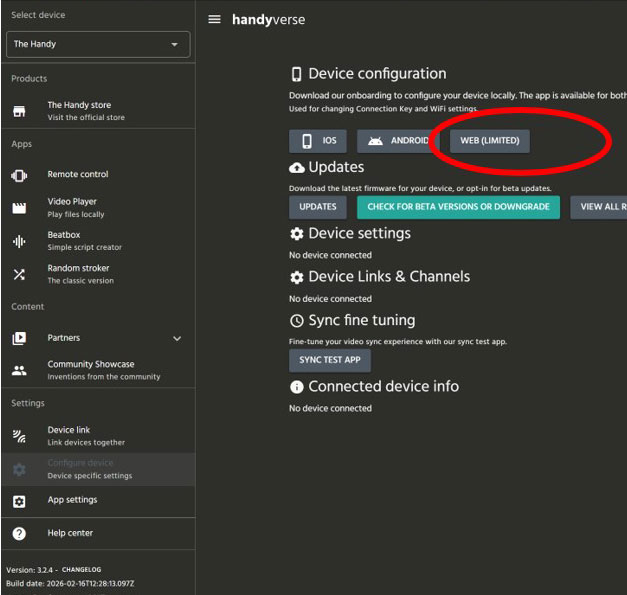
Task: Open the Partners menu item
Action: point(64,338)
